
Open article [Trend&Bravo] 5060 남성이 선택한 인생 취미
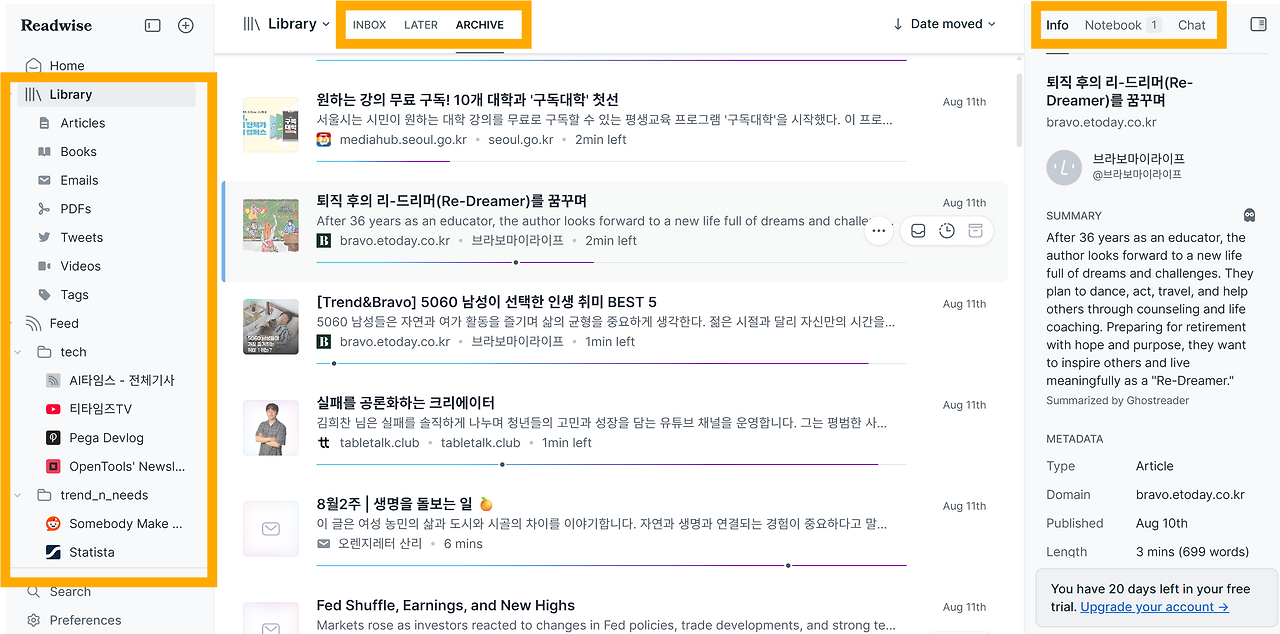486,302
